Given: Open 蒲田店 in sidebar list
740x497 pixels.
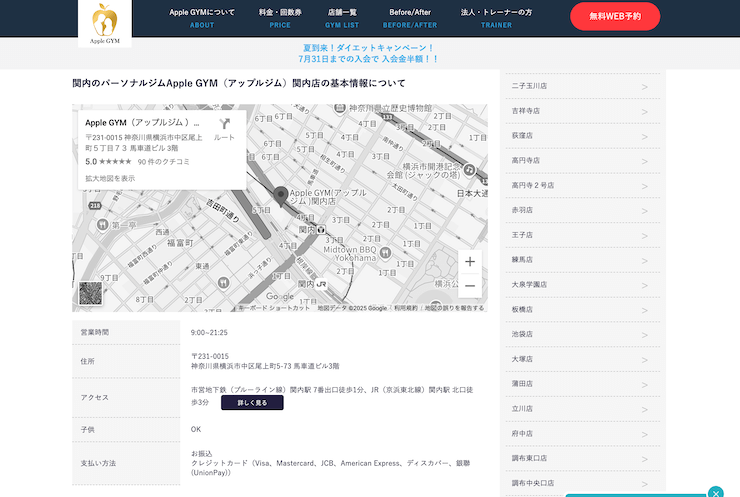Looking at the screenshot, I should [583, 384].
